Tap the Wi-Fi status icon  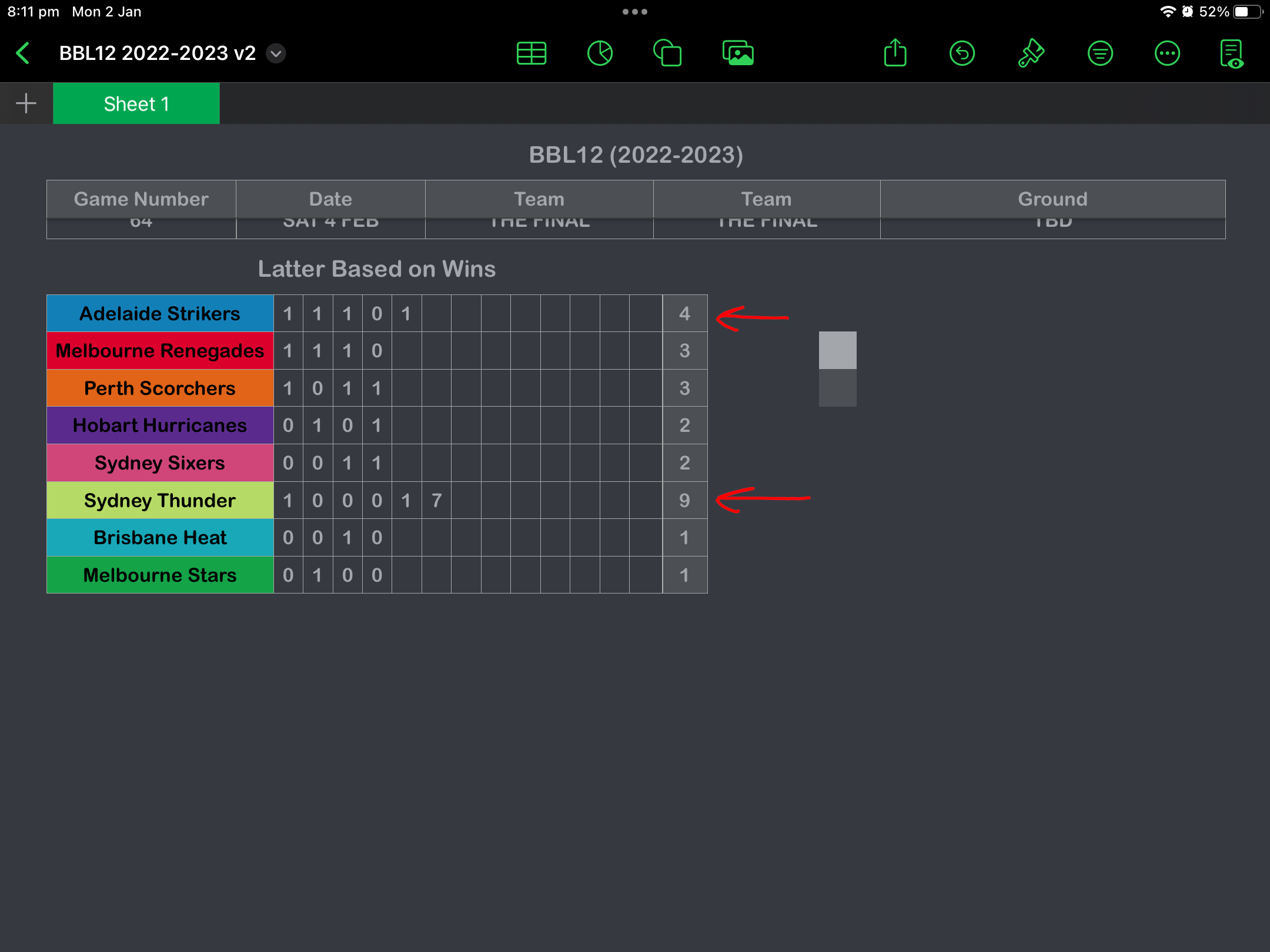1167,12
